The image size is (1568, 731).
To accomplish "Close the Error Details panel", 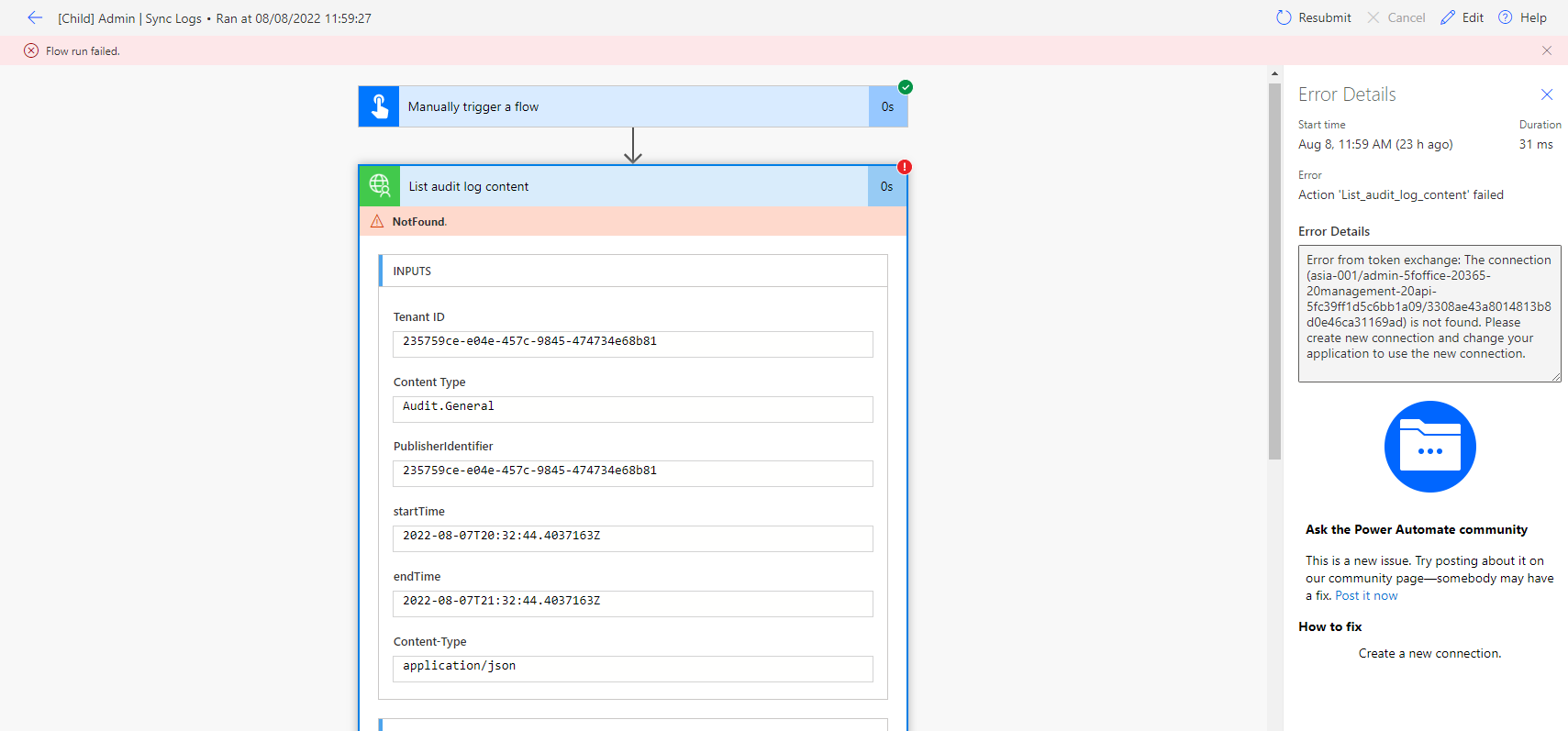I will pos(1547,94).
